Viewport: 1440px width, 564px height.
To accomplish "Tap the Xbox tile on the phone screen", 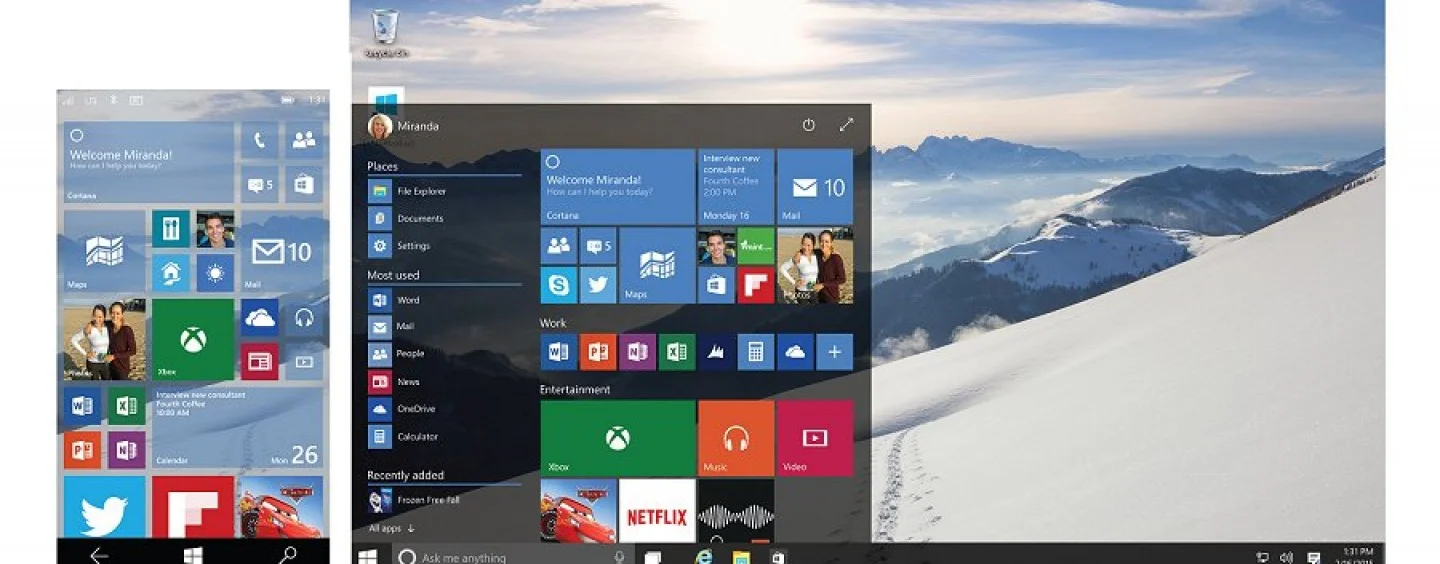I will (x=193, y=339).
